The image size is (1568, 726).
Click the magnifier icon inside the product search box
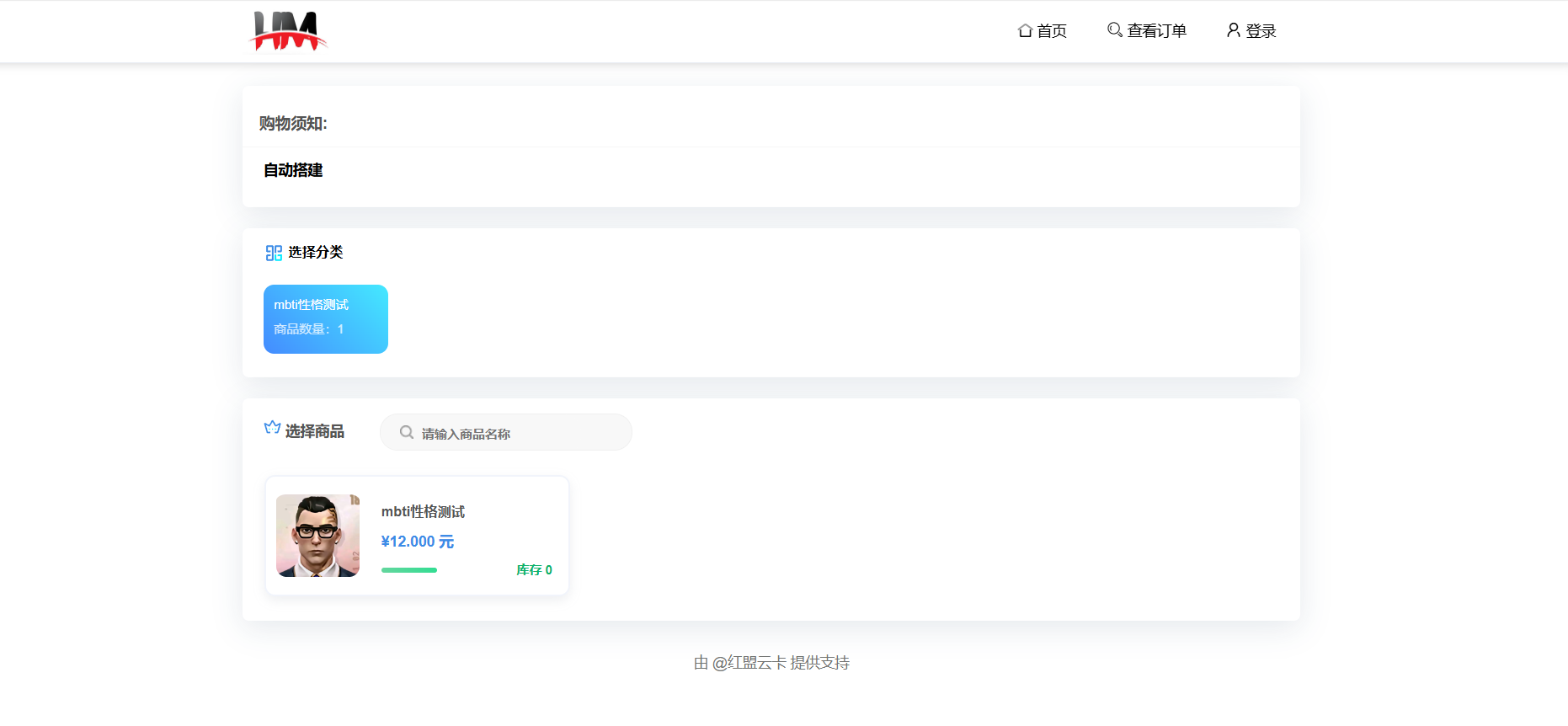(x=407, y=433)
